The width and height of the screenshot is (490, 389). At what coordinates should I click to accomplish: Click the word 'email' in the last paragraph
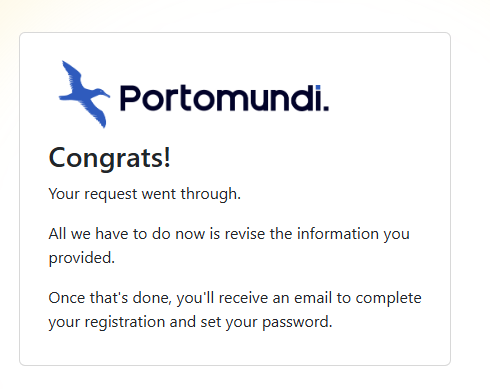click(313, 298)
